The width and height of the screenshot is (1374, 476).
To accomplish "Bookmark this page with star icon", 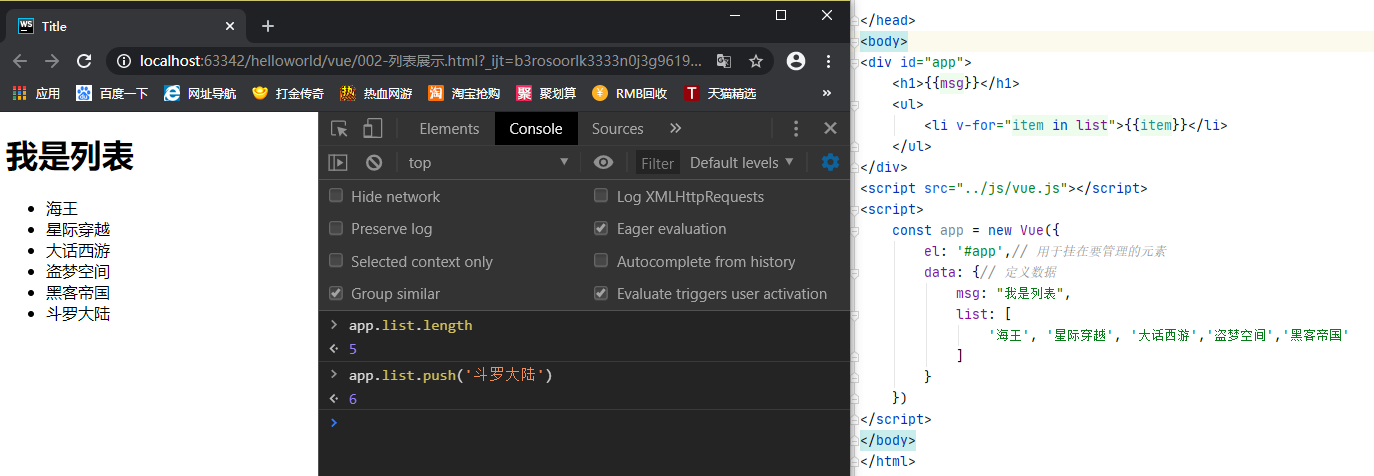I will (x=756, y=61).
